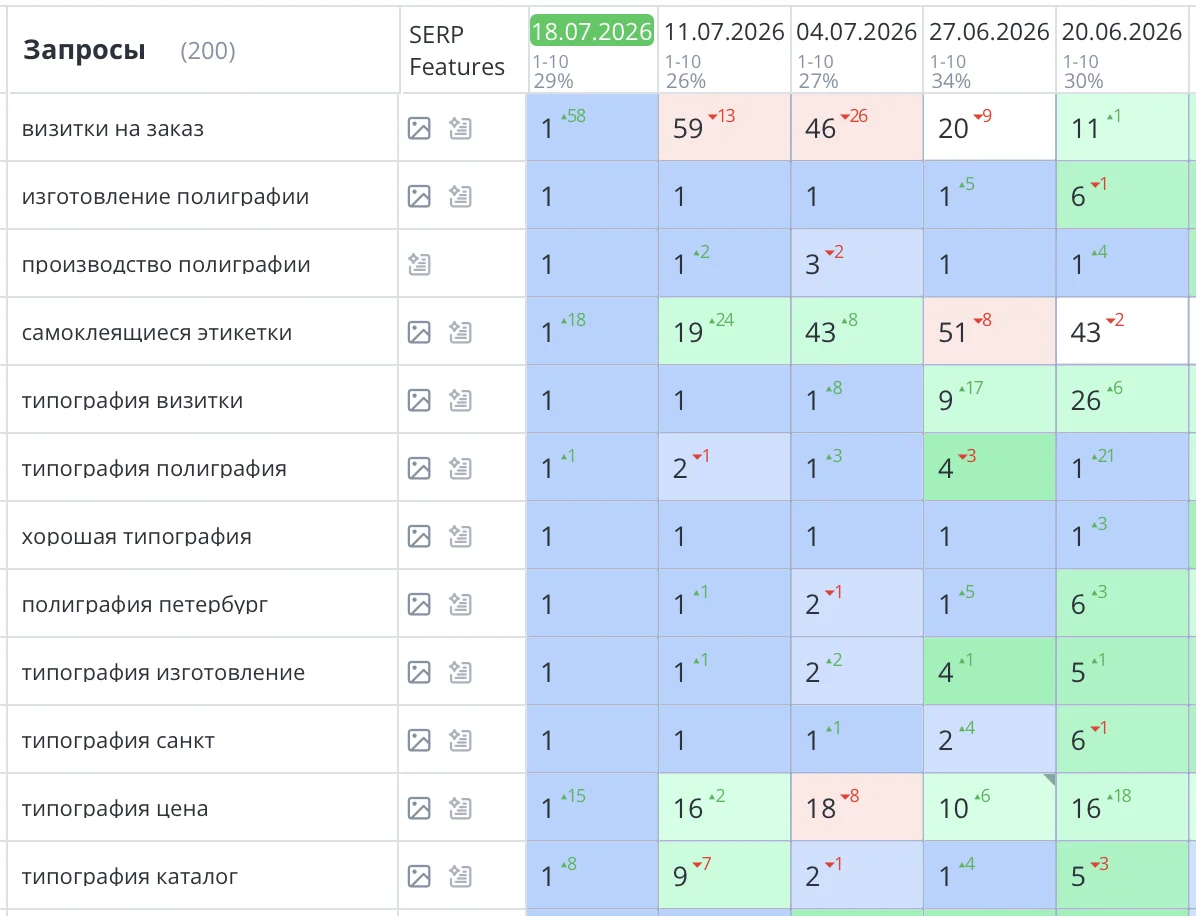
Task: Click image icon for полиграфия петербург row
Action: click(x=419, y=604)
